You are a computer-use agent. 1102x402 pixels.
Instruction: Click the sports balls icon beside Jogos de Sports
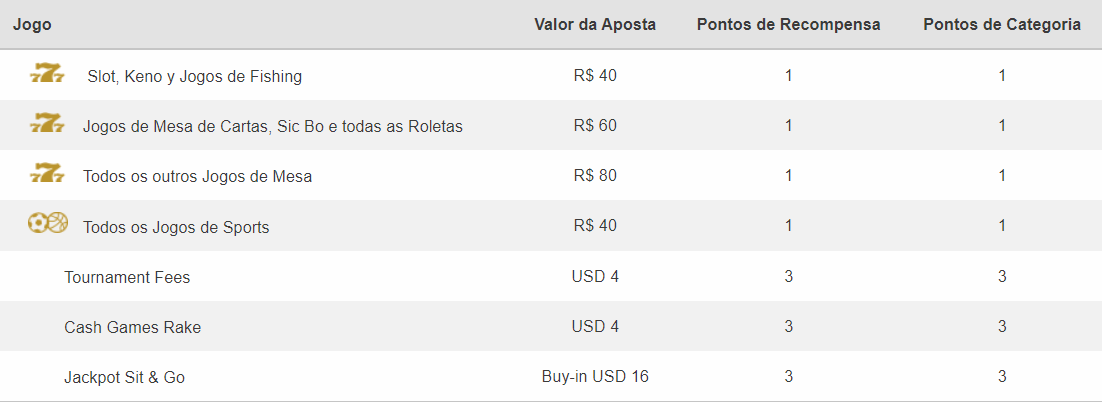[x=48, y=223]
